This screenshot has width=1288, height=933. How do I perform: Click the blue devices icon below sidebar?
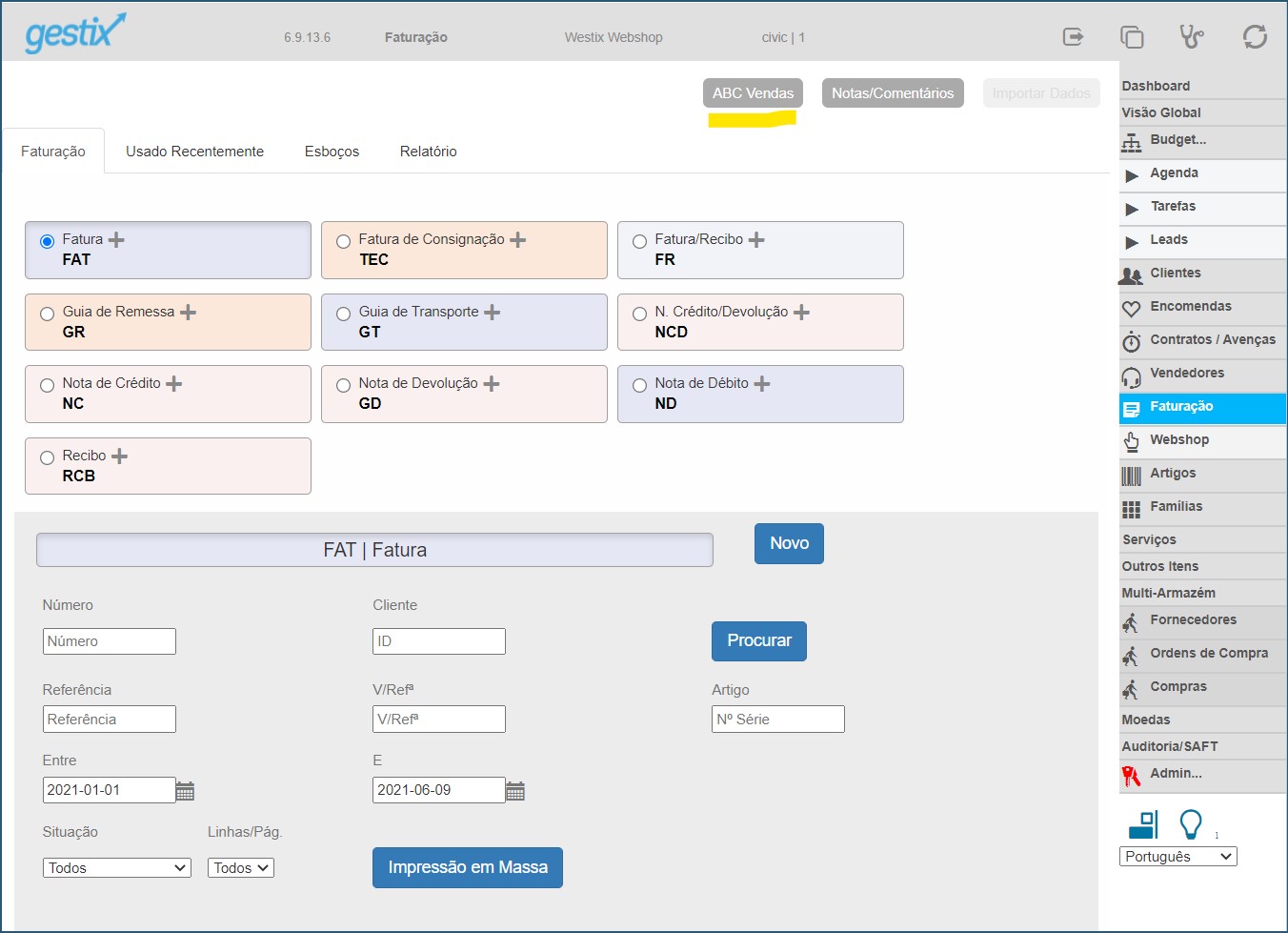coord(1143,824)
